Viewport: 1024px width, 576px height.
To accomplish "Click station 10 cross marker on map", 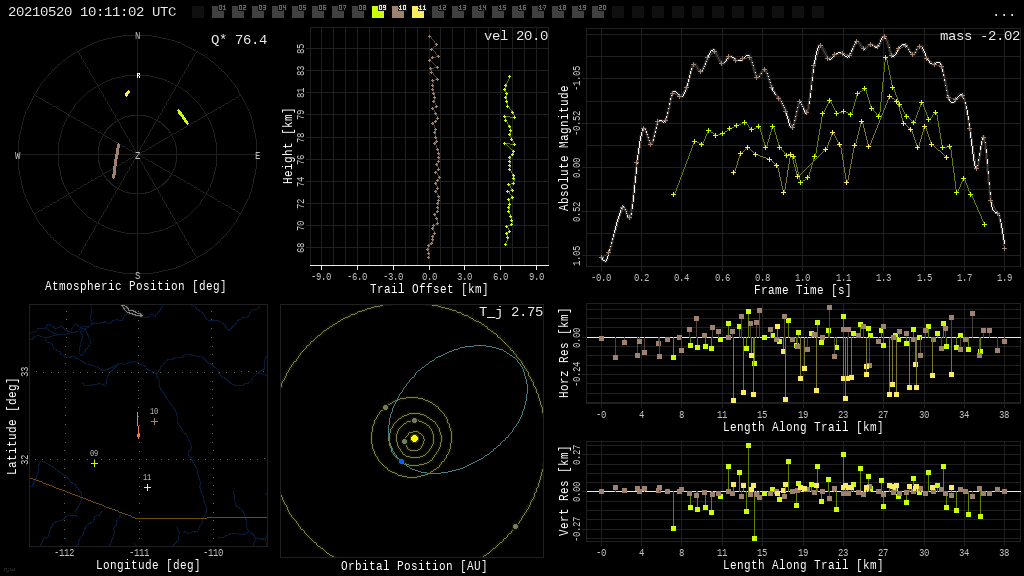I will [154, 421].
